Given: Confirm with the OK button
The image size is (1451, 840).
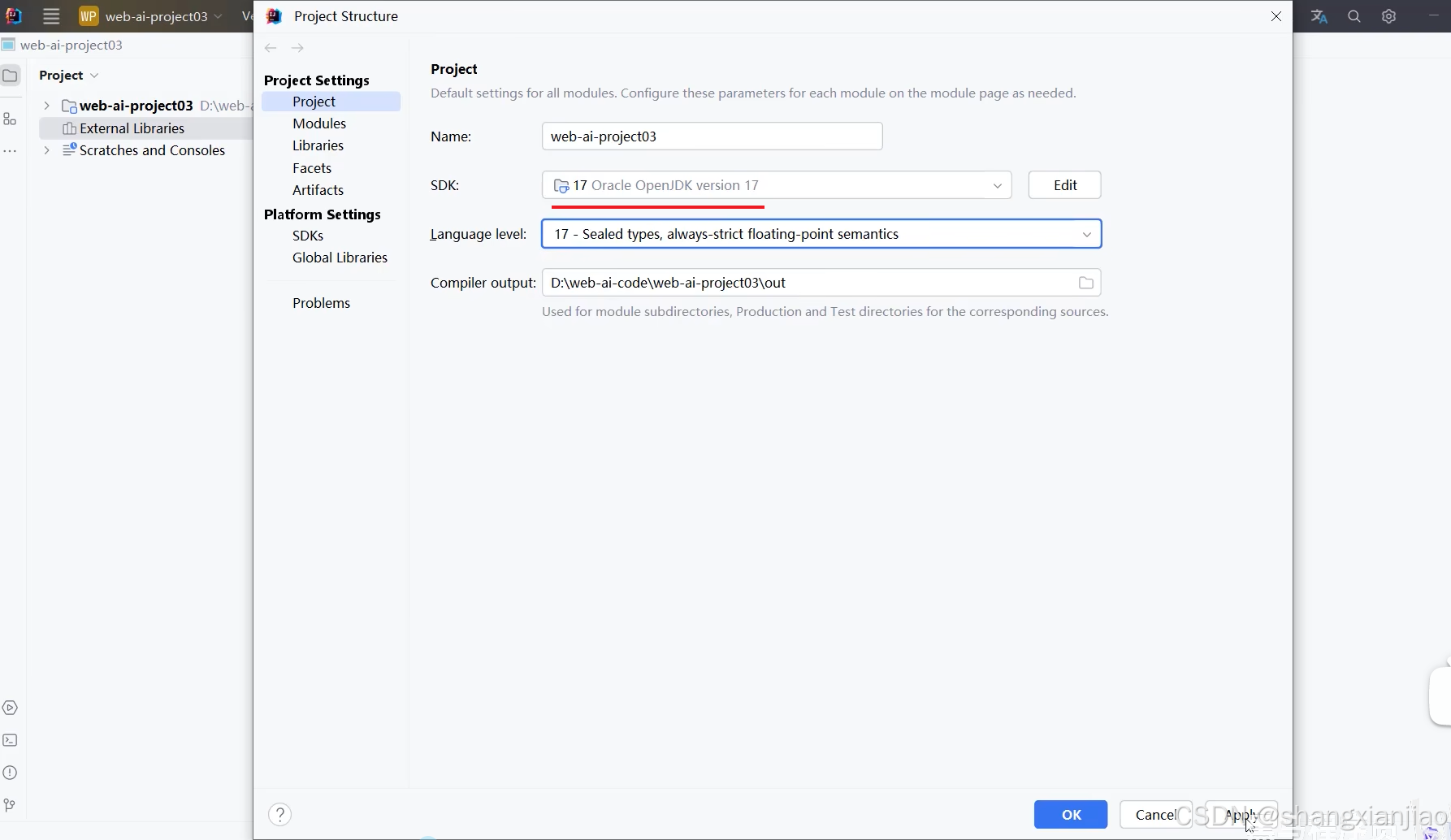Looking at the screenshot, I should click(1071, 815).
